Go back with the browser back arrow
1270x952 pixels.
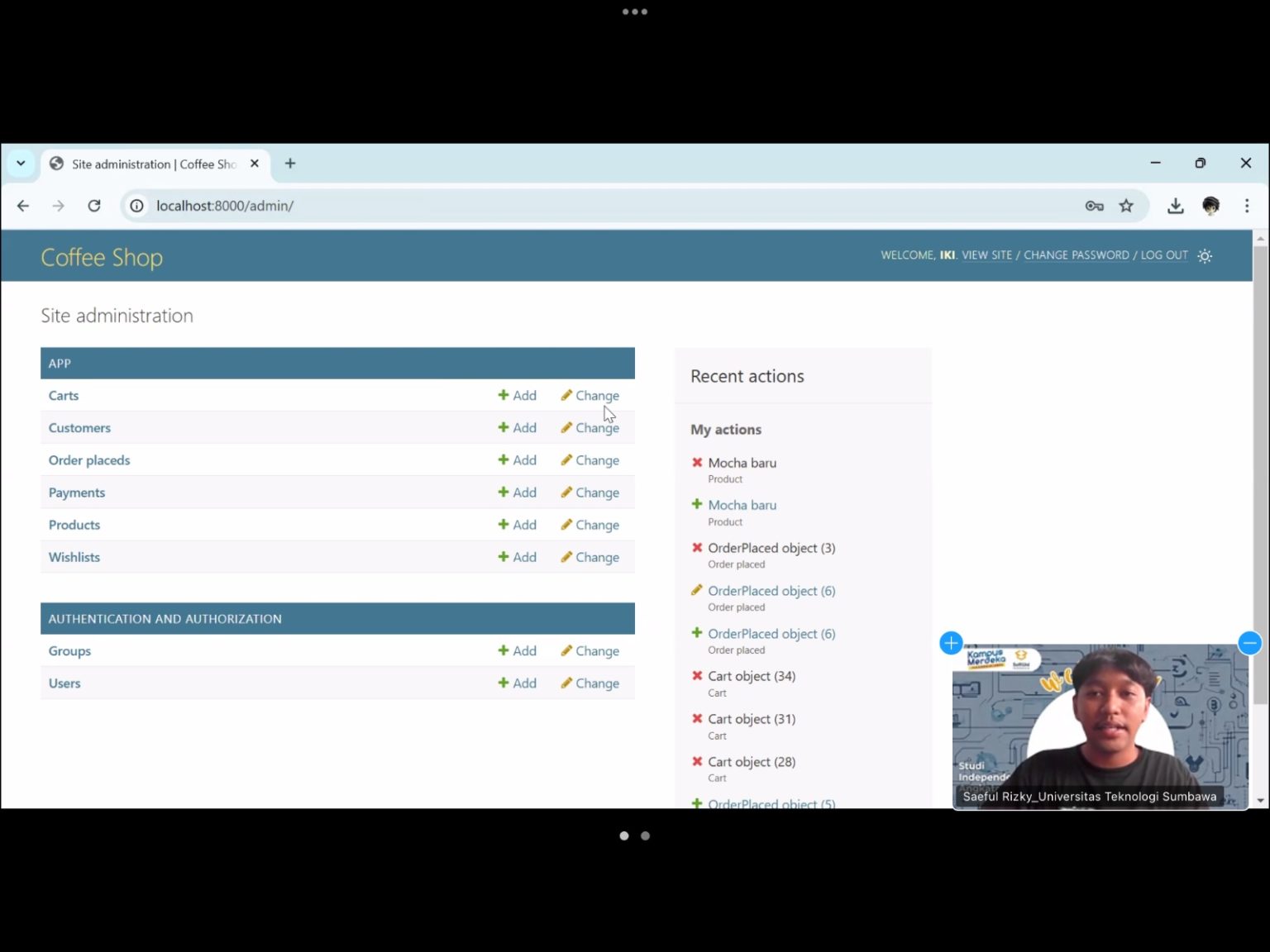click(23, 206)
